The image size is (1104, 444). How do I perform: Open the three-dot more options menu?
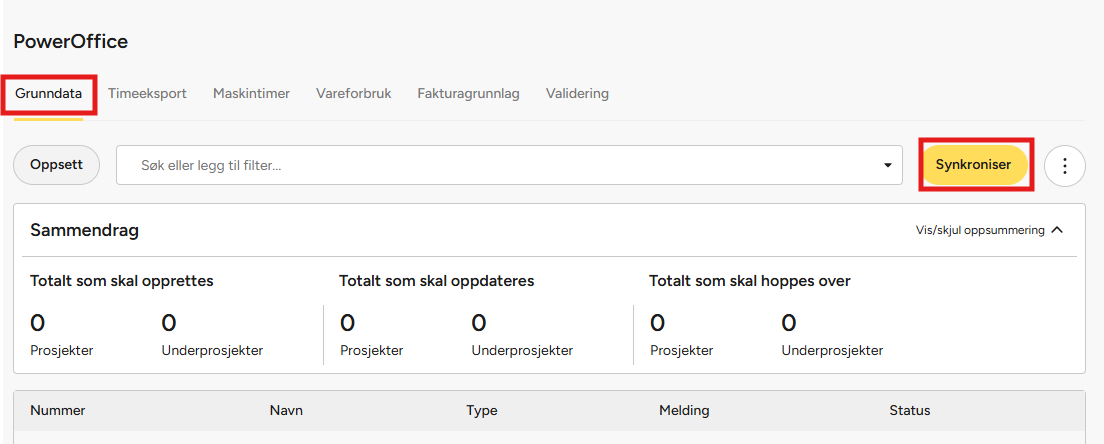[x=1065, y=165]
